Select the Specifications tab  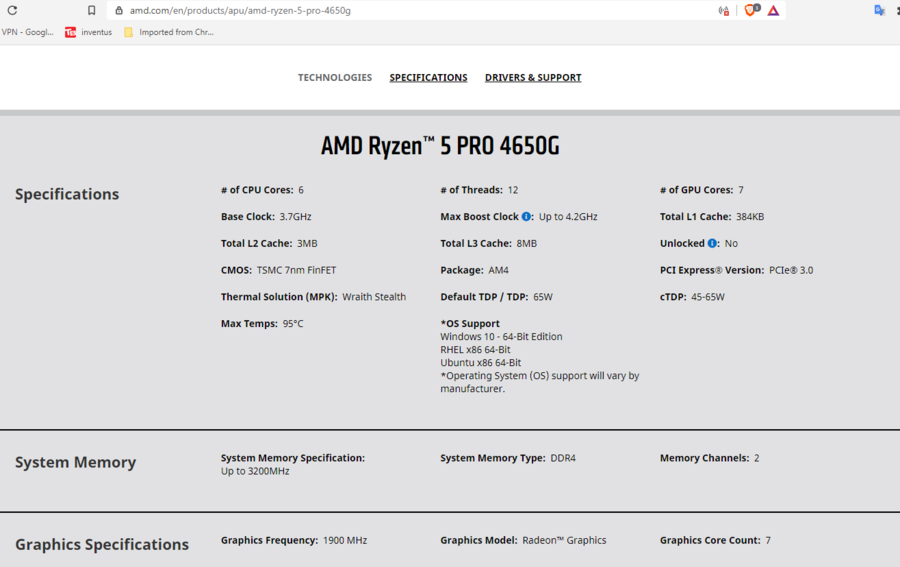pos(428,77)
